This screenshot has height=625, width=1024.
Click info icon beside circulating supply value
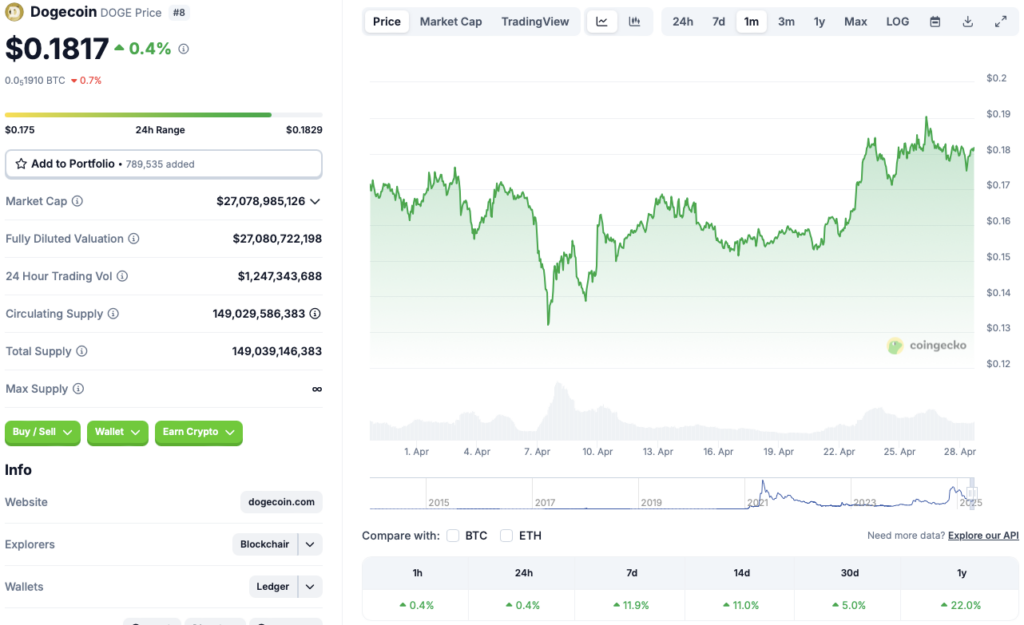tap(315, 314)
